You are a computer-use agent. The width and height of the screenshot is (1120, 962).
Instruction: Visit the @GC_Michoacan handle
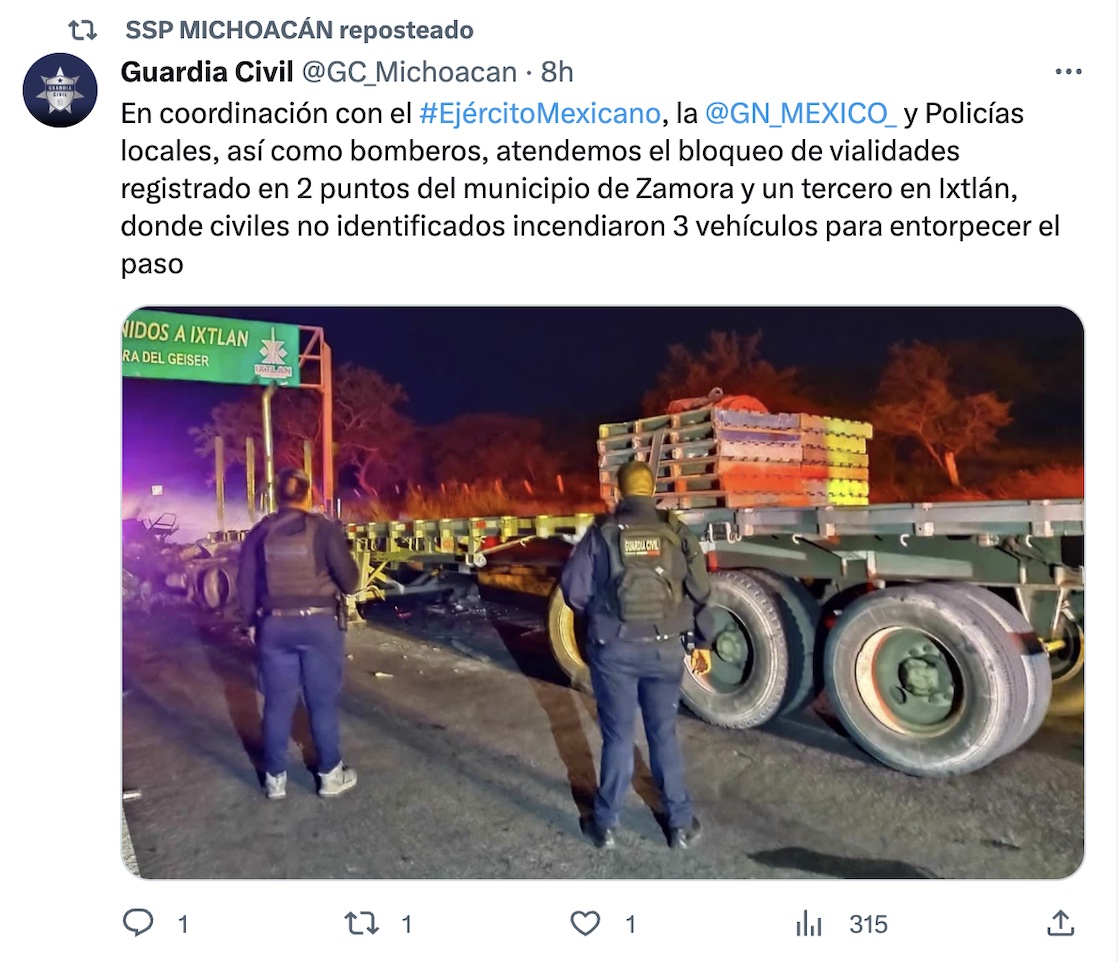point(409,71)
